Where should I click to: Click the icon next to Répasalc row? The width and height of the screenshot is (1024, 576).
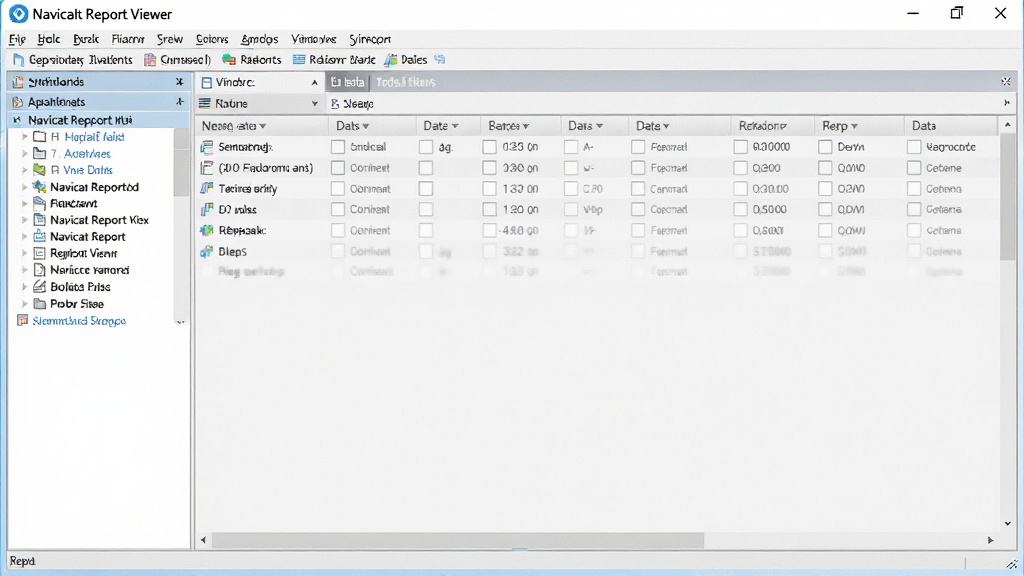pos(206,231)
